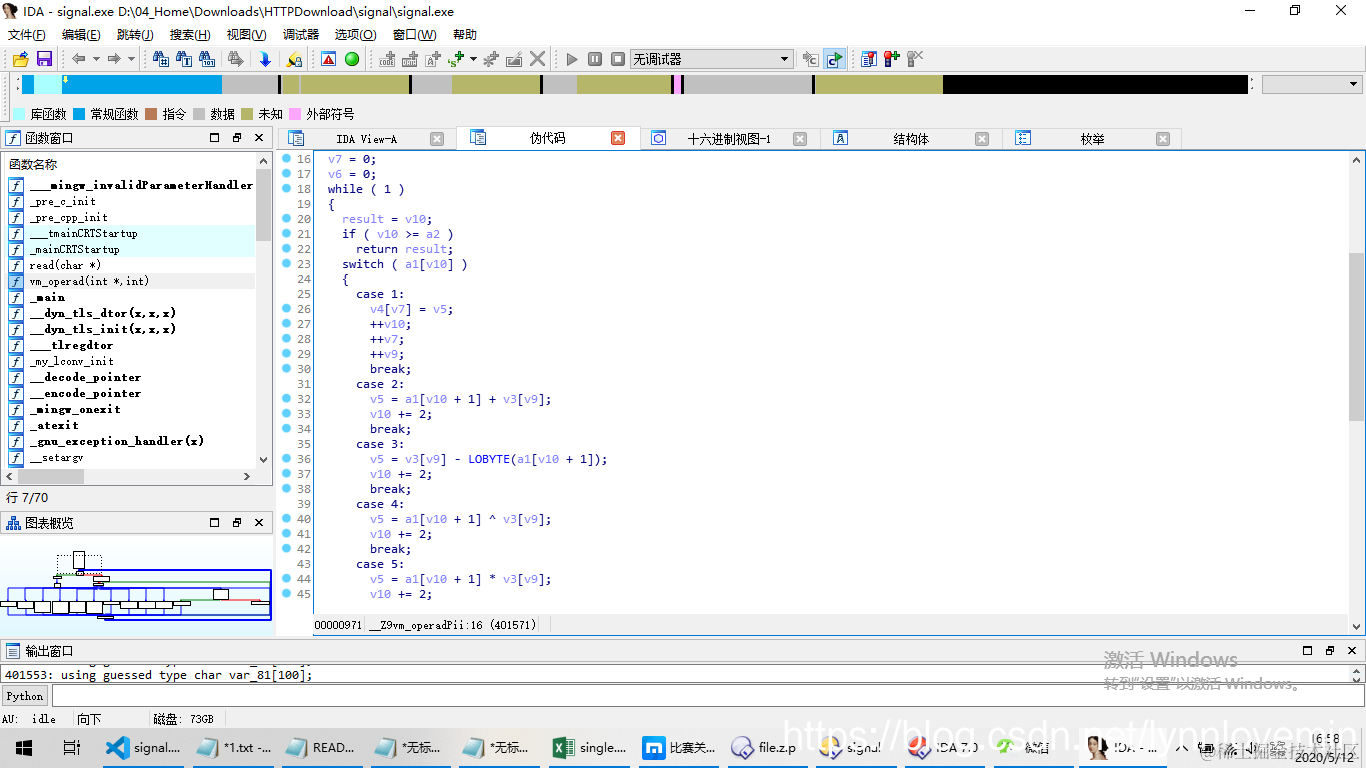Viewport: 1366px width, 768px height.
Task: Click the convert to code icon
Action: point(387,59)
